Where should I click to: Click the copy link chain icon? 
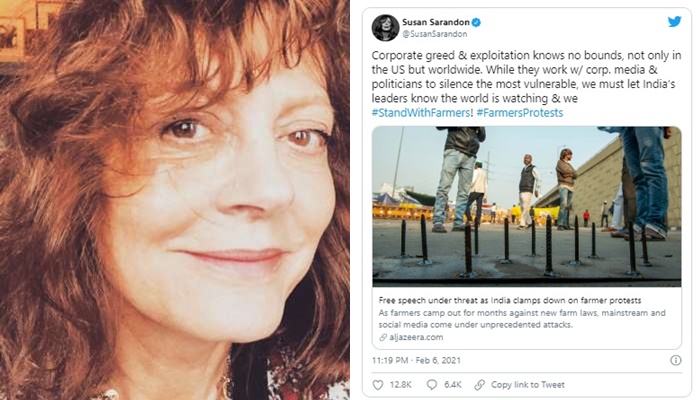[479, 384]
